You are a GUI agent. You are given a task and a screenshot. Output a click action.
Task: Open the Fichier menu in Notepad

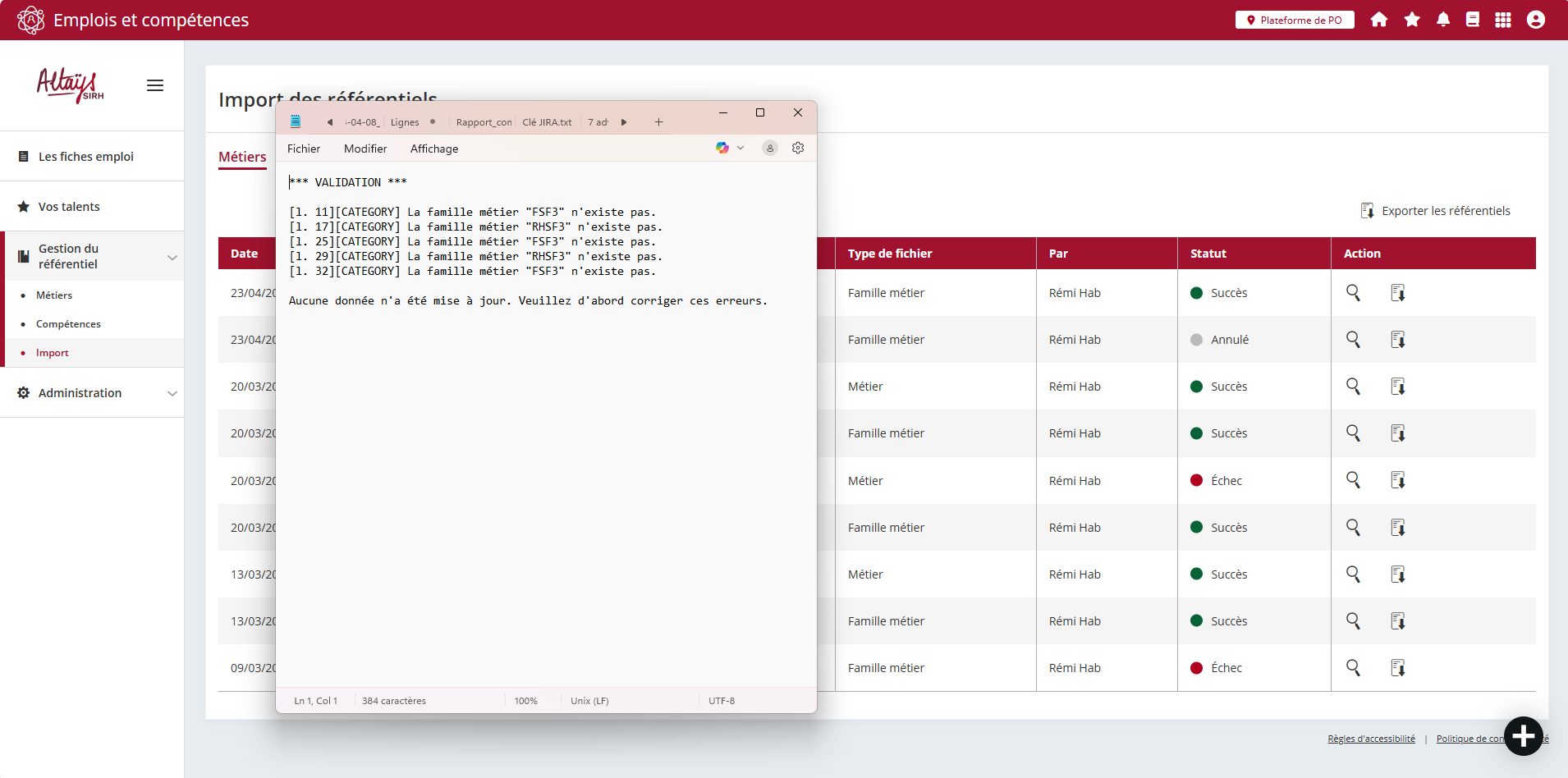(304, 149)
